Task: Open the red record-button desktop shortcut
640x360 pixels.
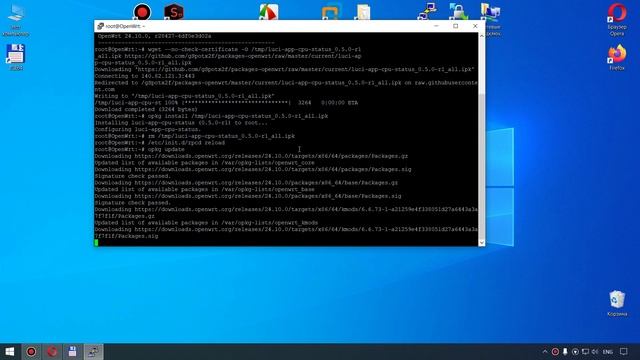Action: click(142, 12)
